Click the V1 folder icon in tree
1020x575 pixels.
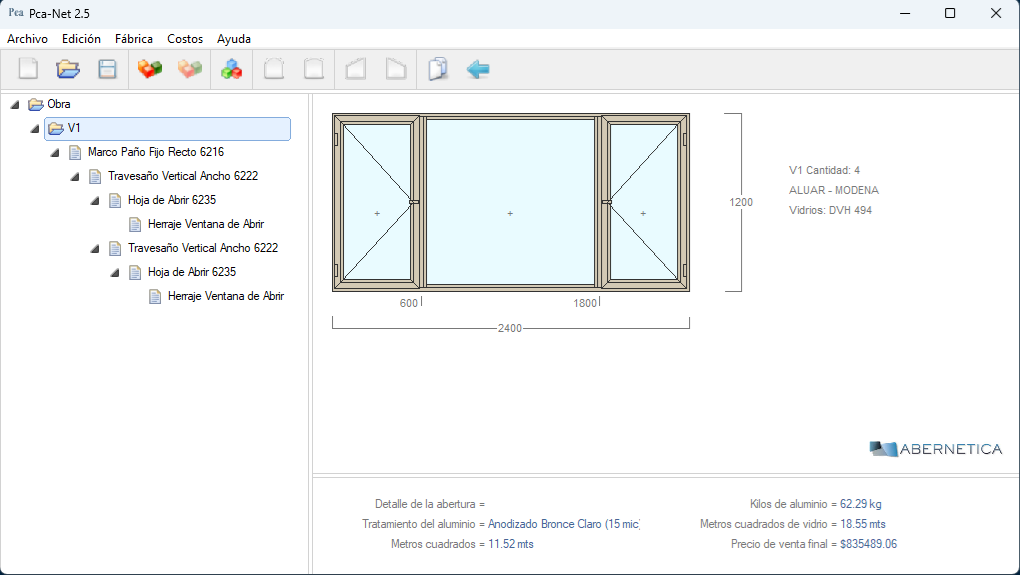click(56, 128)
